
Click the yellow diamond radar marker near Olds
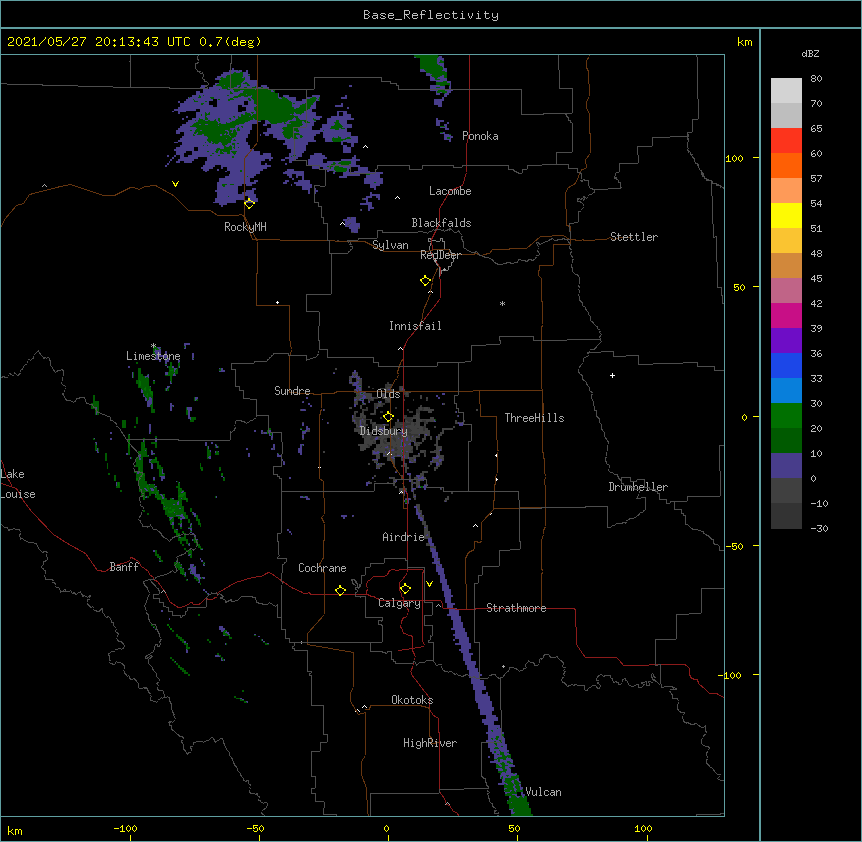pyautogui.click(x=388, y=416)
